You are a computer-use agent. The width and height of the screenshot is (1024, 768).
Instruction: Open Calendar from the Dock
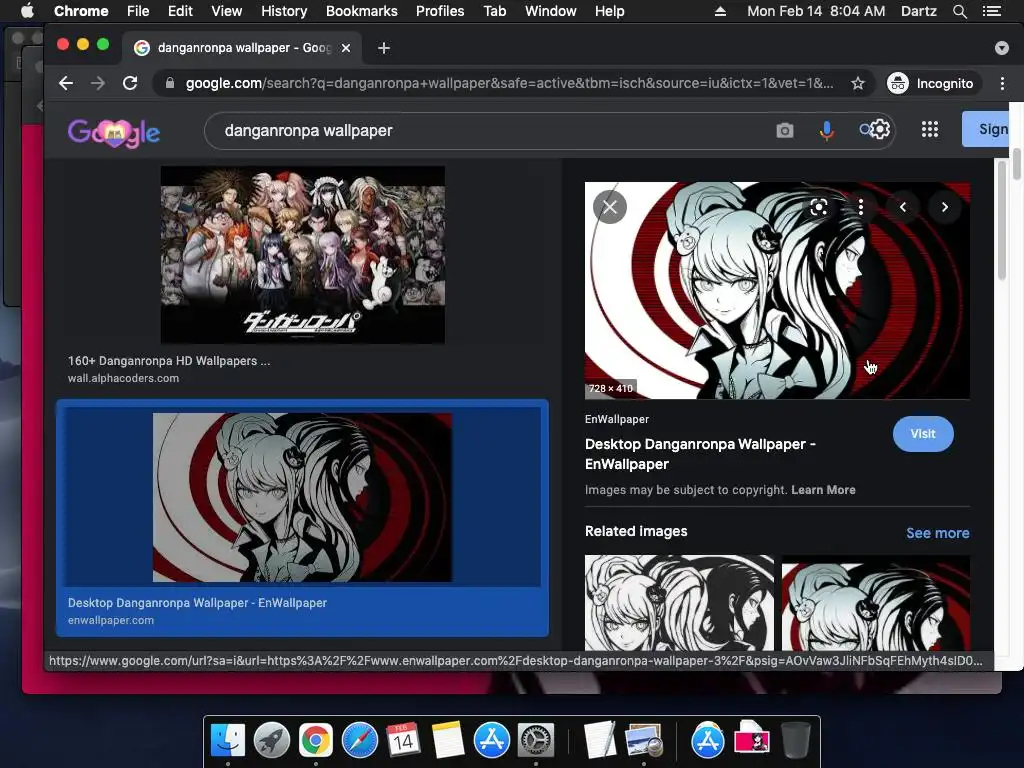[x=403, y=741]
